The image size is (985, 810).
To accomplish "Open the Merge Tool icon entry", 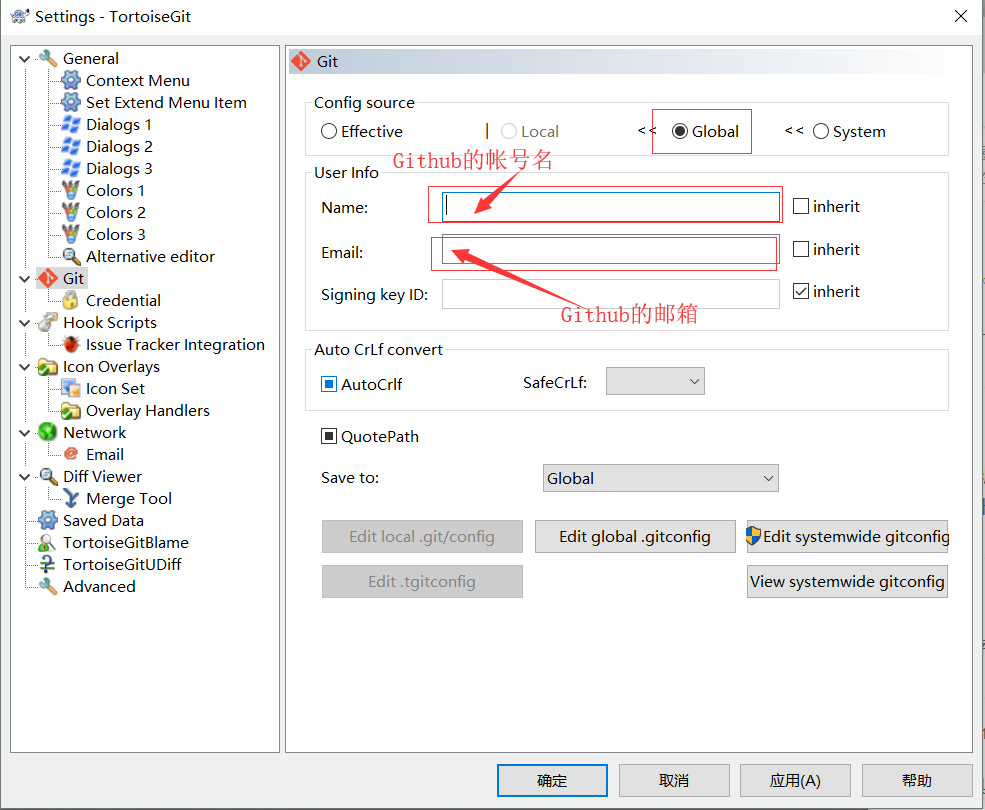I will click(70, 499).
